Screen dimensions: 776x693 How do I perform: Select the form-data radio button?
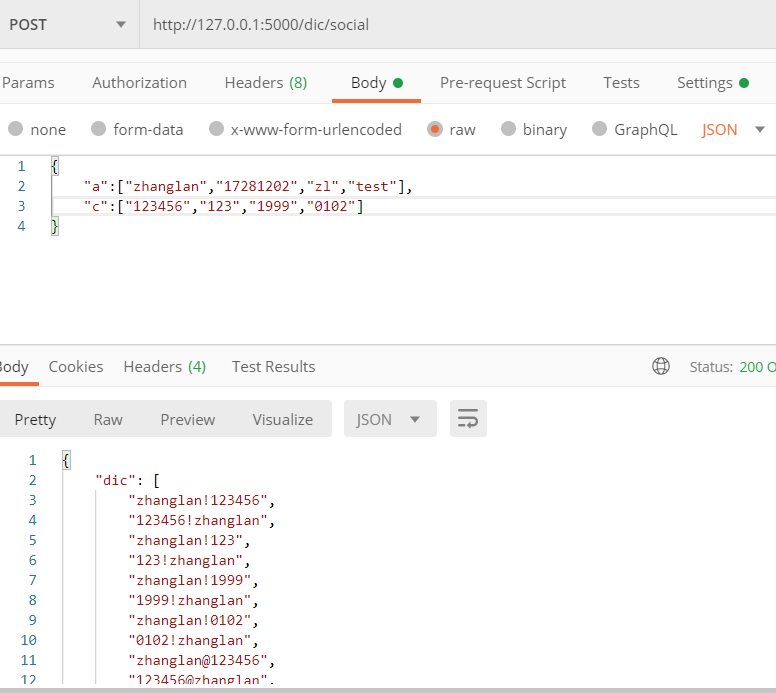click(x=98, y=129)
